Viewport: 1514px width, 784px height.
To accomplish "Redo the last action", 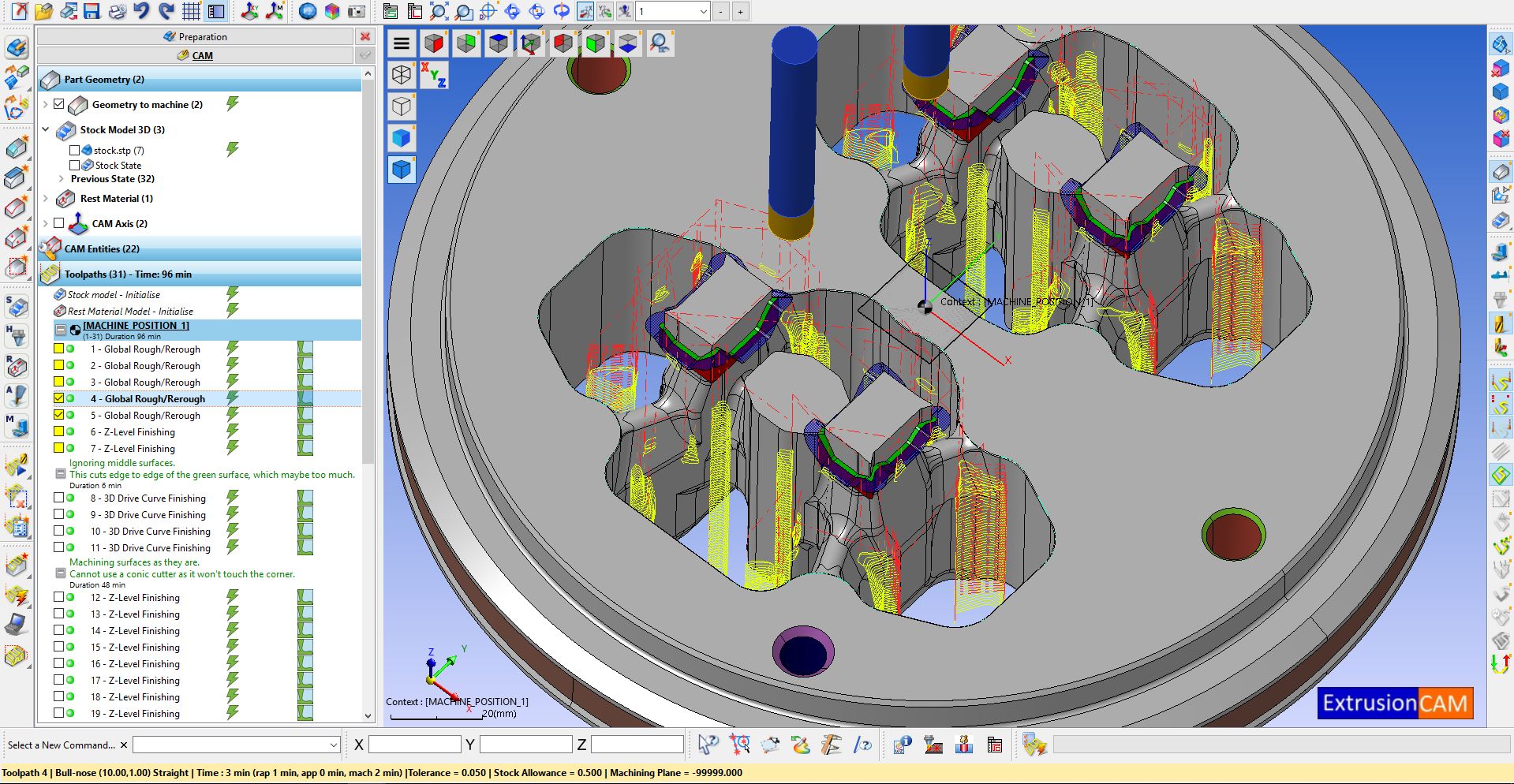I will tap(166, 11).
